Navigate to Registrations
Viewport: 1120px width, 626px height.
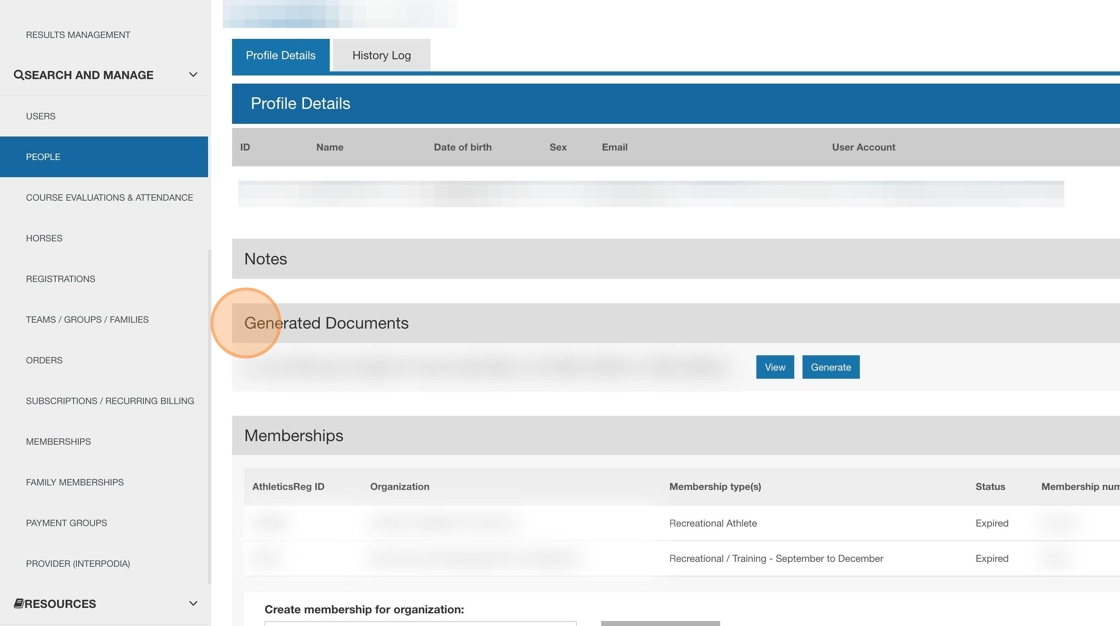pyautogui.click(x=60, y=279)
